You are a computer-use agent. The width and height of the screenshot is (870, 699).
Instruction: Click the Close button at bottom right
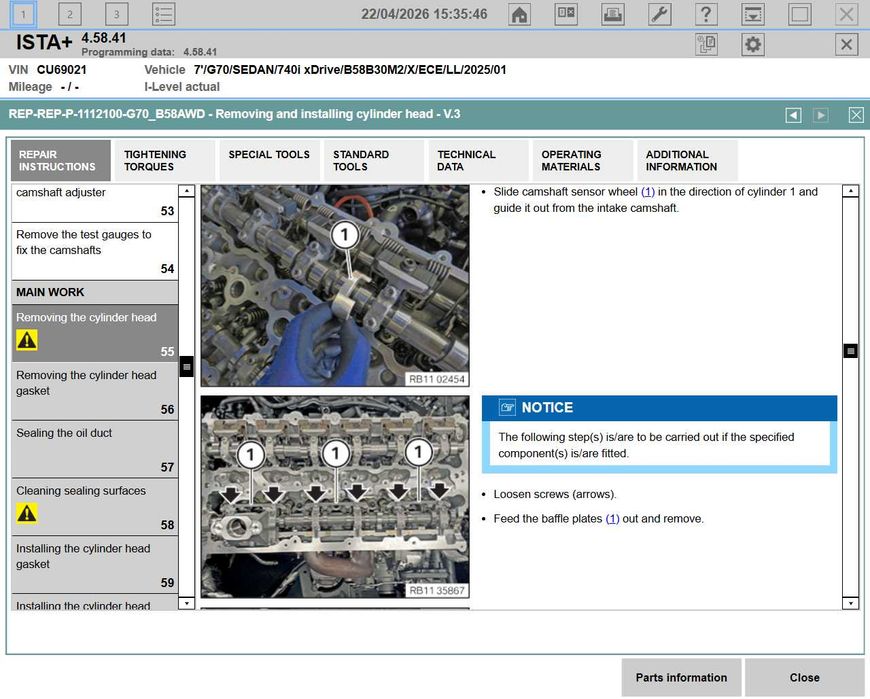tap(805, 677)
